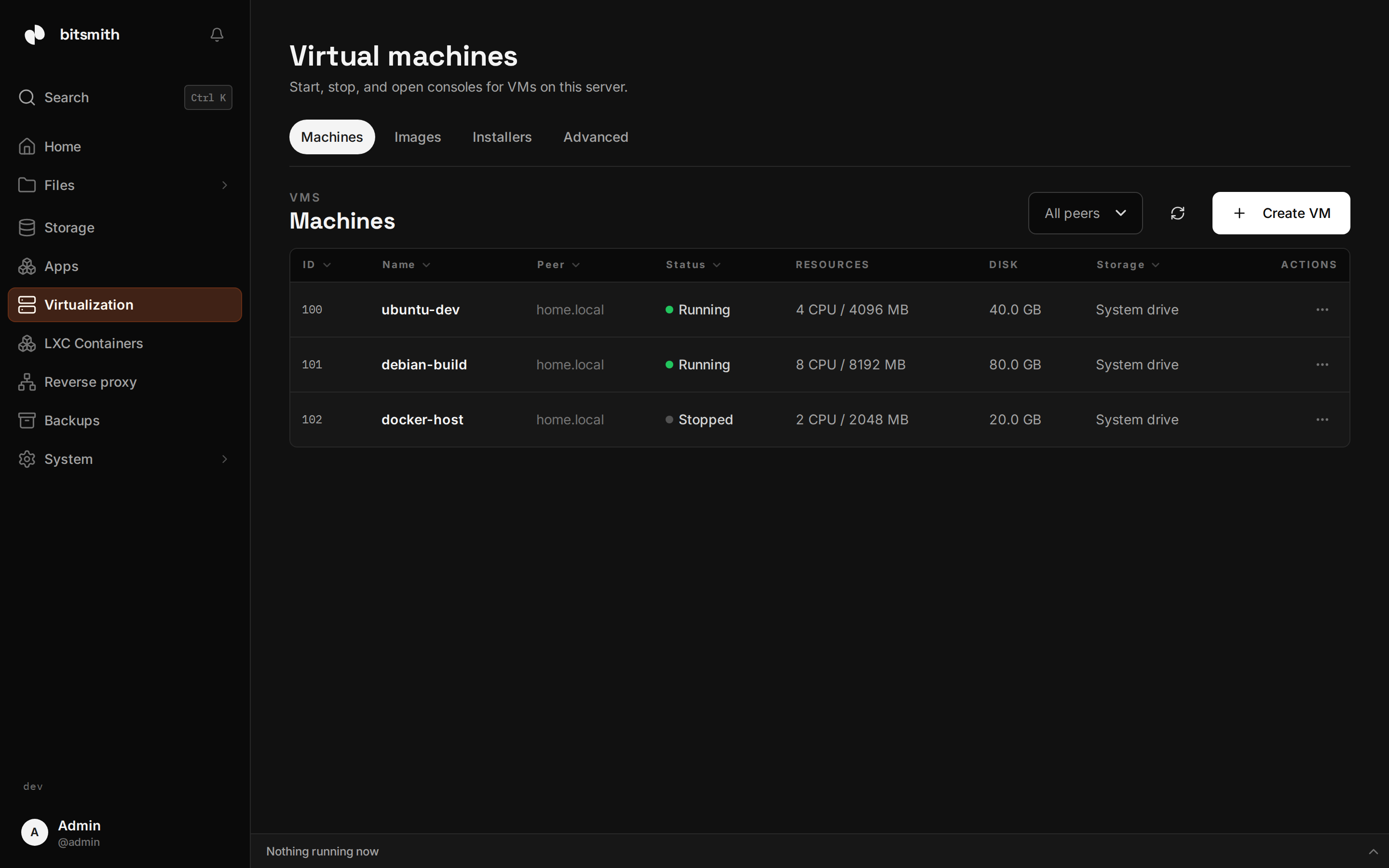Click the Nothing running now status

322,851
